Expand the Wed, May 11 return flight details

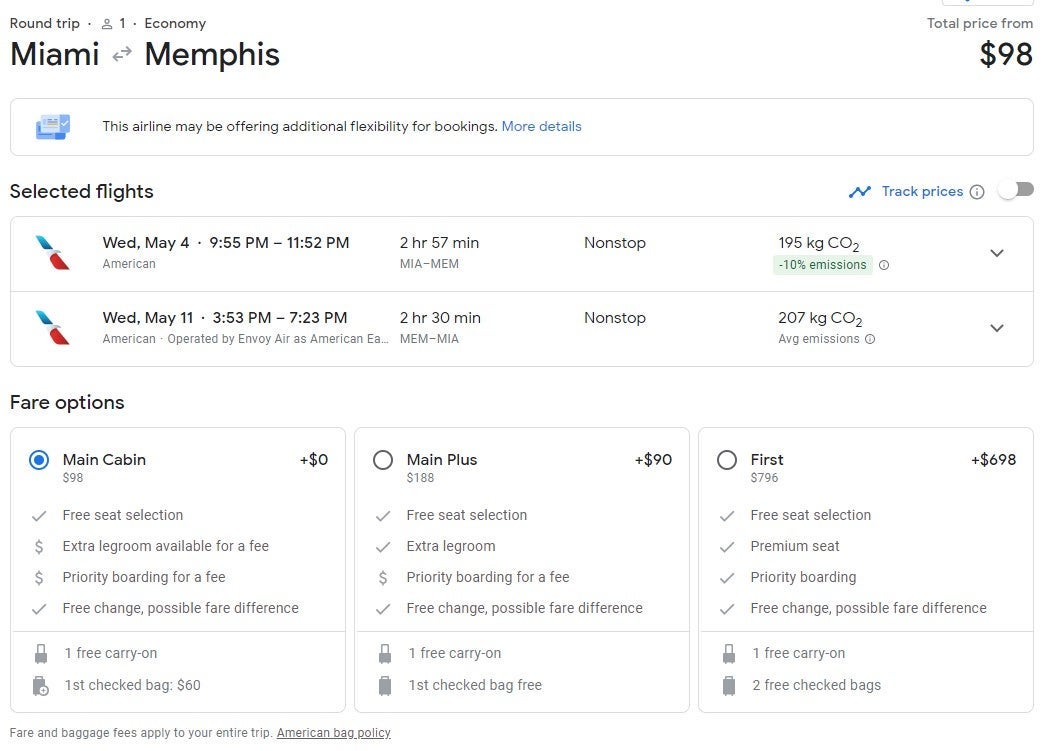pyautogui.click(x=996, y=328)
